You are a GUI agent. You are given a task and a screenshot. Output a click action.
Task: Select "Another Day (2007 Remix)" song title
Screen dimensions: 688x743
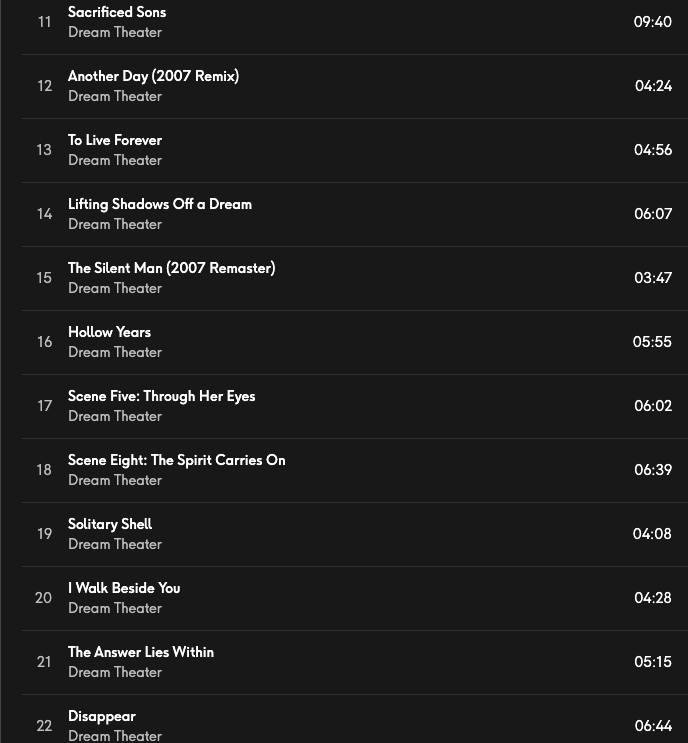(x=153, y=76)
